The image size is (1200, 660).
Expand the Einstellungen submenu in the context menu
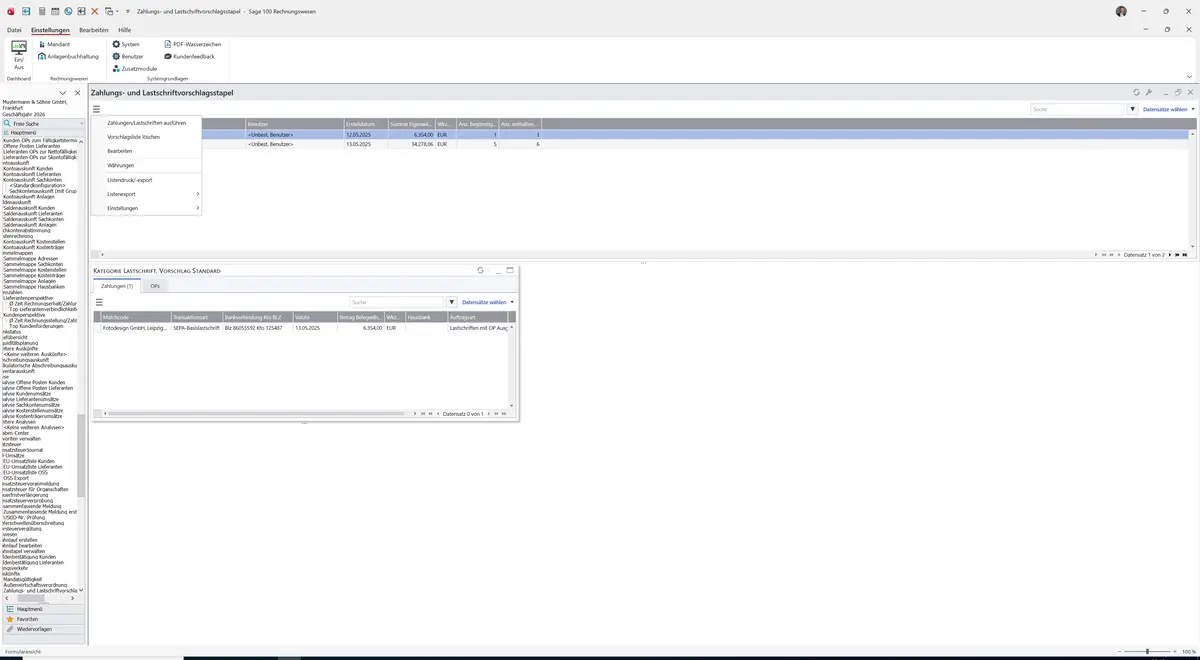tap(147, 208)
